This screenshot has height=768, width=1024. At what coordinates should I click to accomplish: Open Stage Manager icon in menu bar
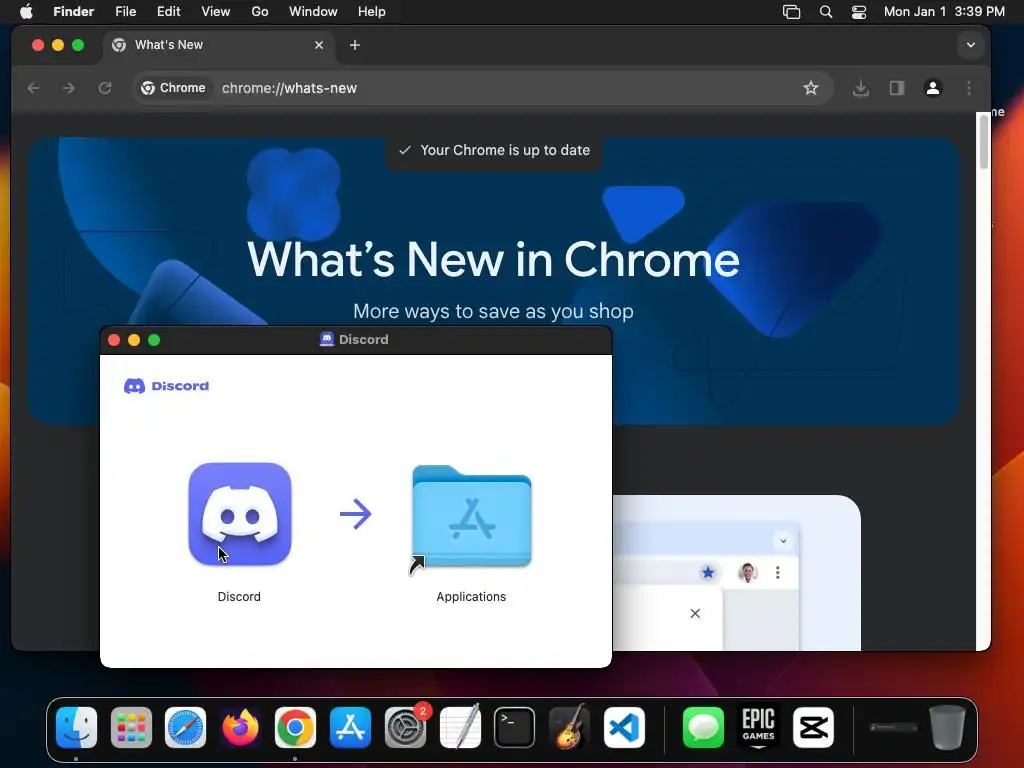(792, 12)
